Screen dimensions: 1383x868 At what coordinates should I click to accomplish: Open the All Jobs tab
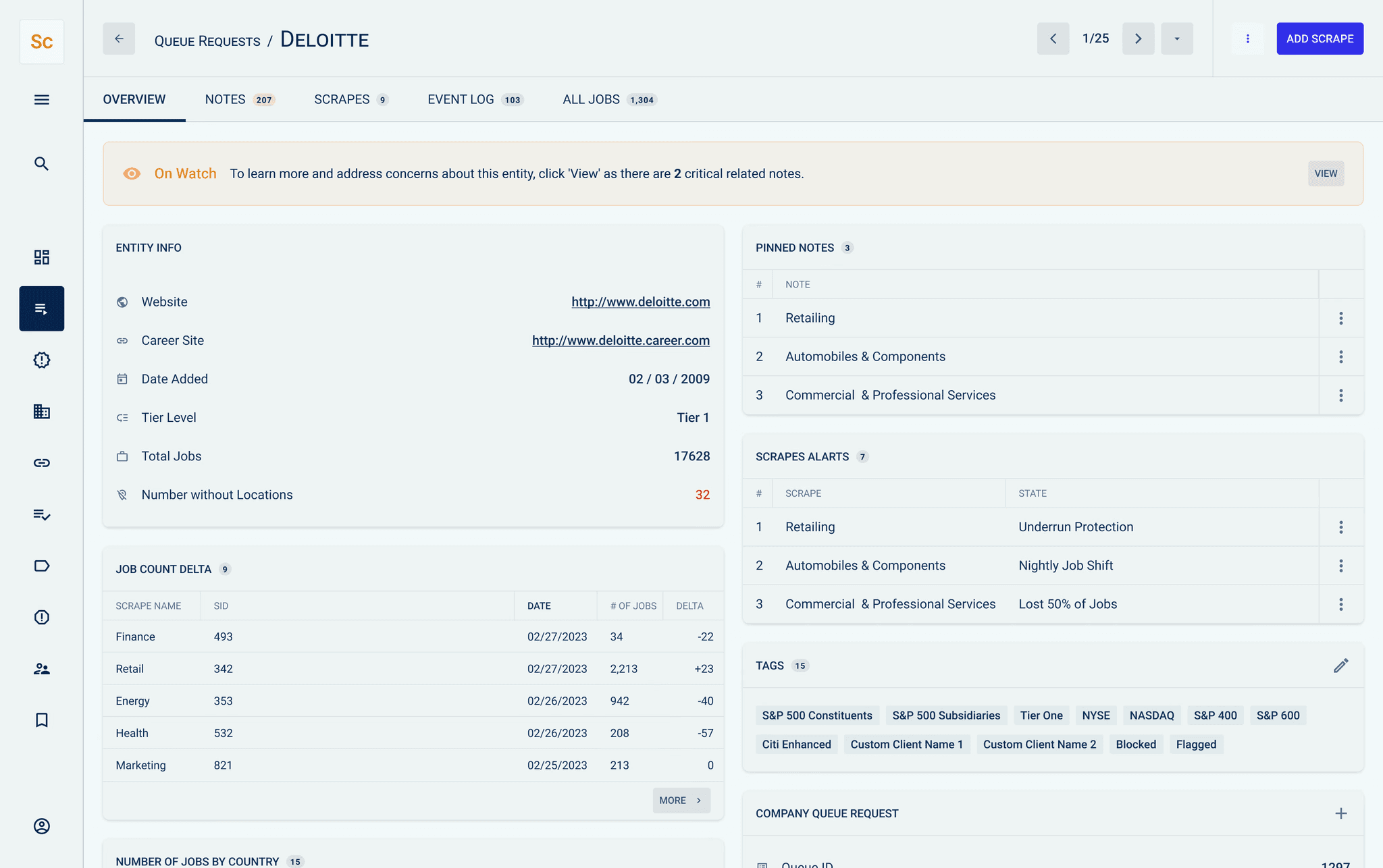pyautogui.click(x=610, y=99)
